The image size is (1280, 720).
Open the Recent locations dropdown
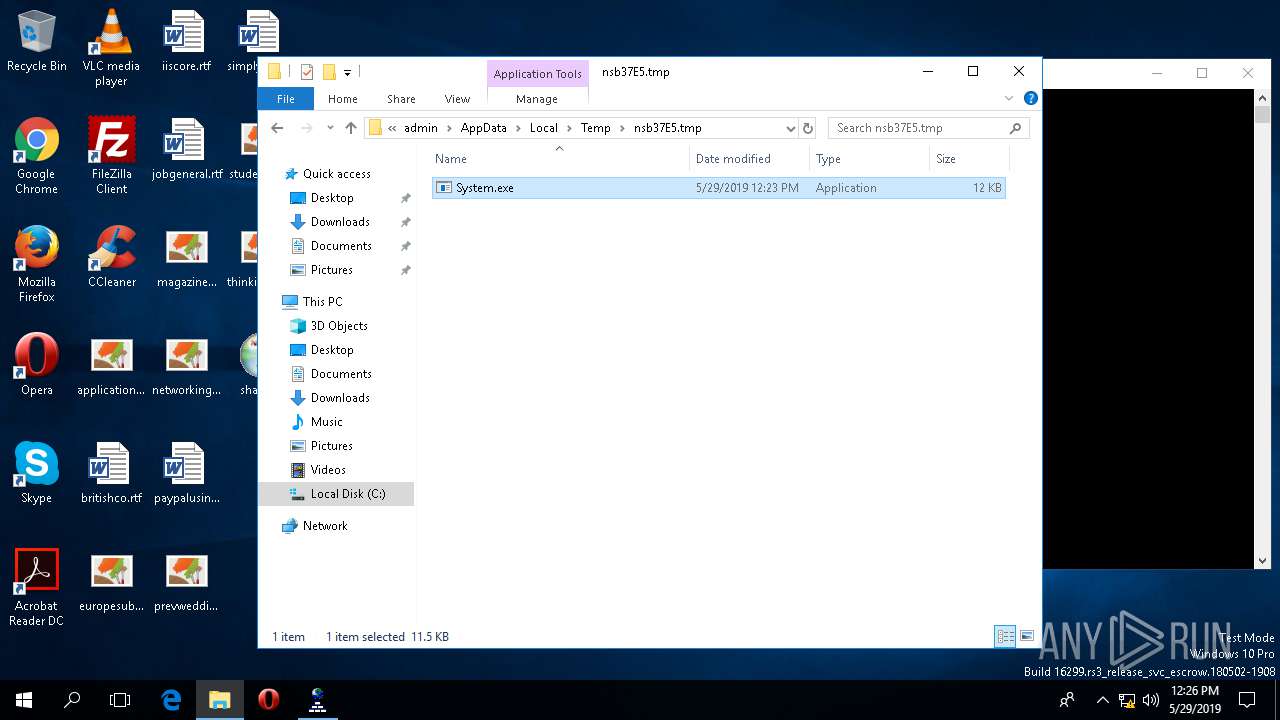coord(330,128)
